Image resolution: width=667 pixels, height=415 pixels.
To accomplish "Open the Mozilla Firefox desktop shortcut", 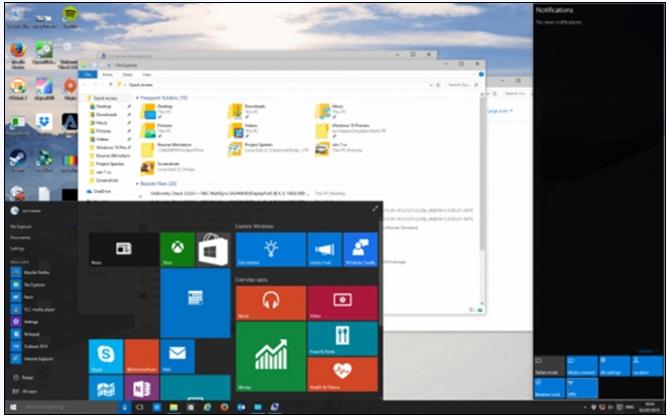I will click(x=17, y=55).
